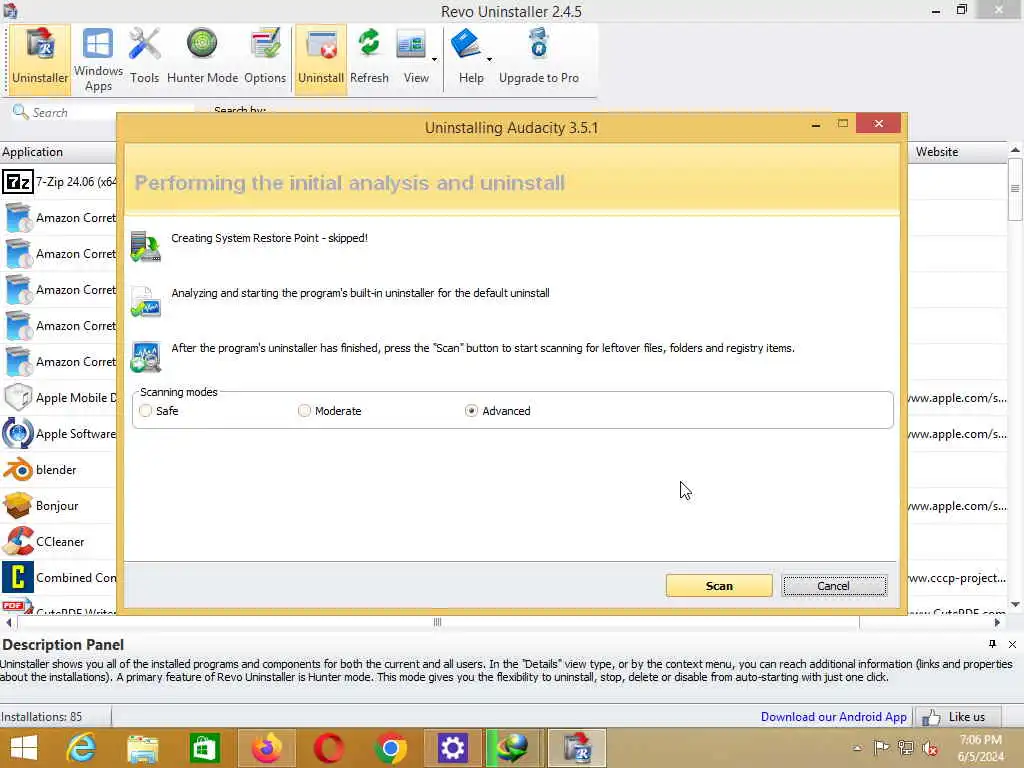Open the Uninstaller toolbar section
The height and width of the screenshot is (768, 1024).
40,59
